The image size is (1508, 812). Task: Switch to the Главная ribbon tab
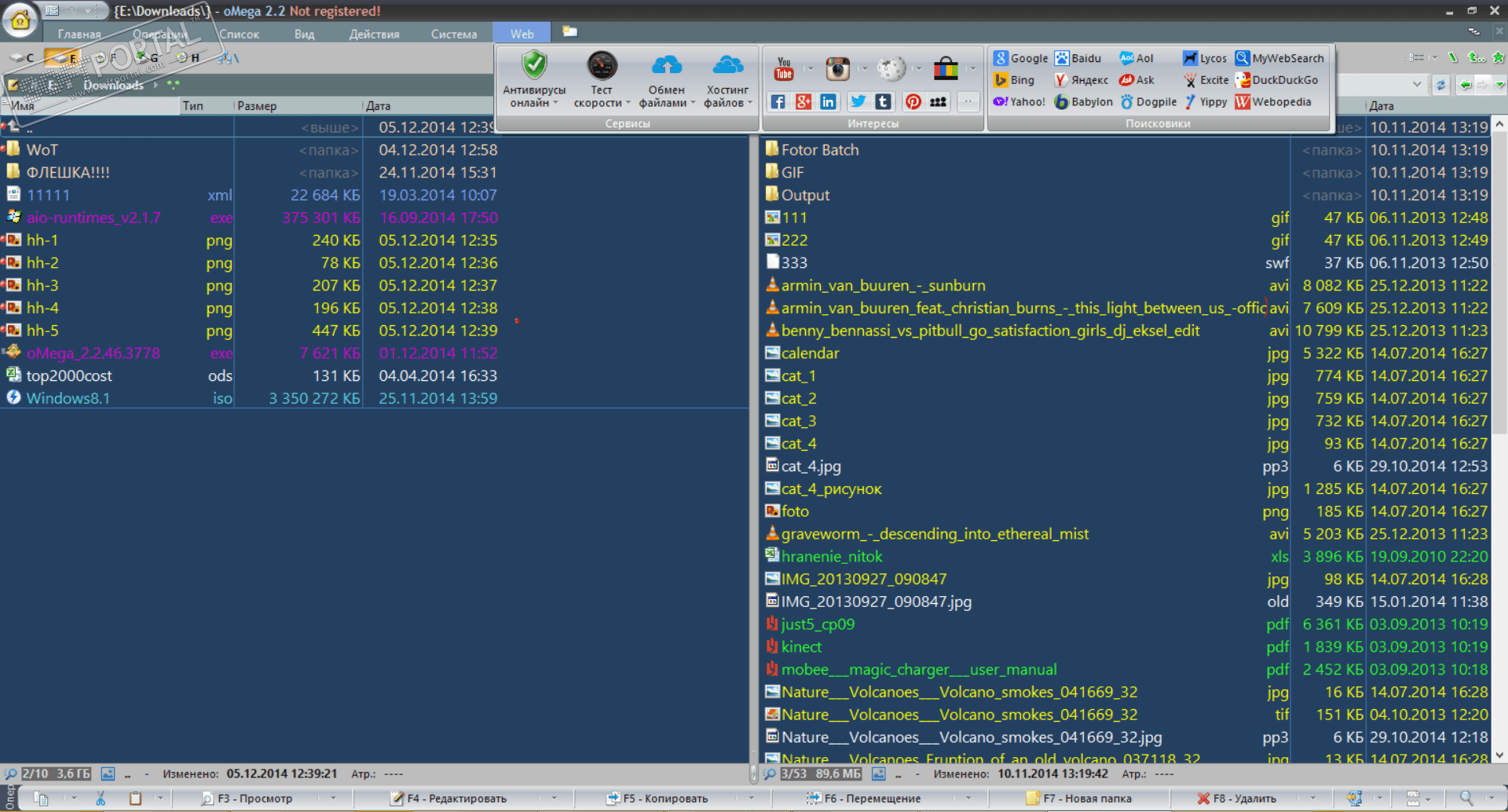pyautogui.click(x=79, y=34)
